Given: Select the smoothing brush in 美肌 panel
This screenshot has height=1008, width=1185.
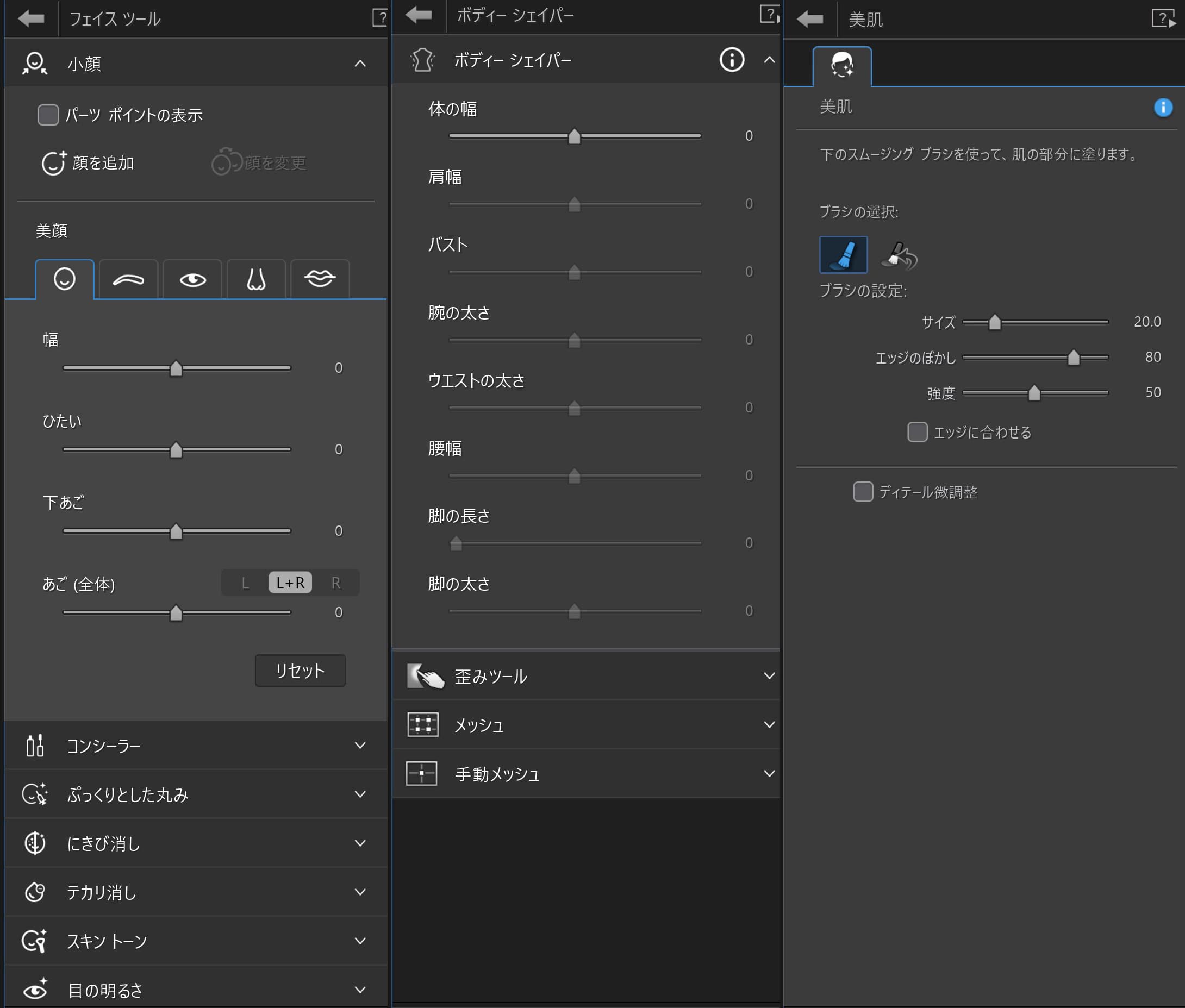Looking at the screenshot, I should pos(843,254).
